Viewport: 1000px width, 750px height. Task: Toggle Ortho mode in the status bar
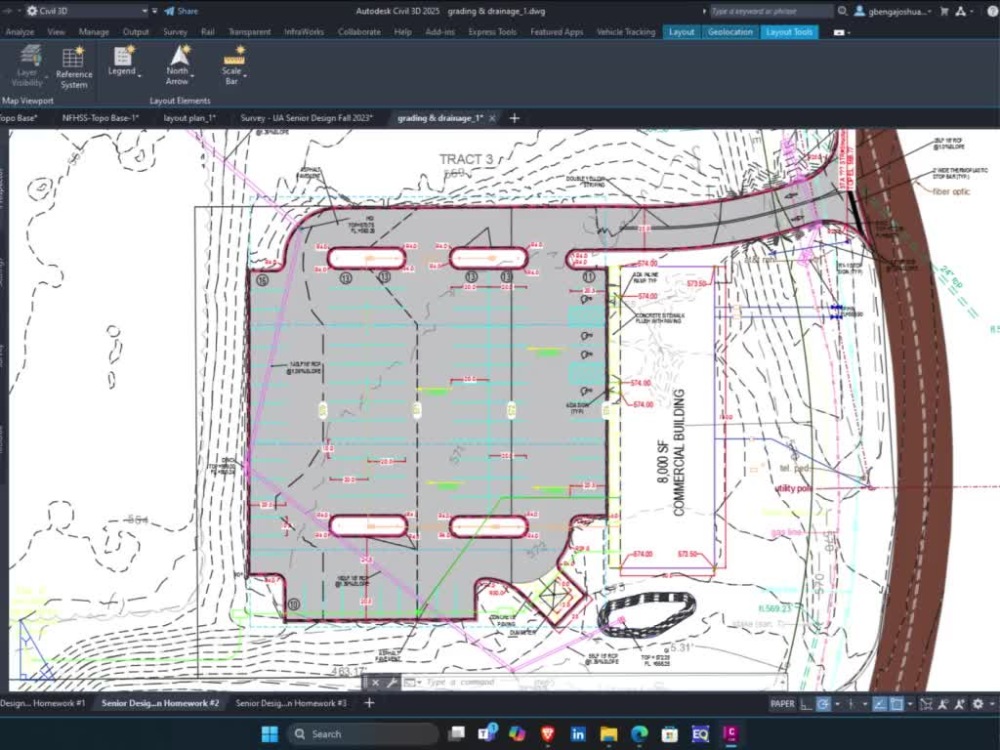[803, 703]
